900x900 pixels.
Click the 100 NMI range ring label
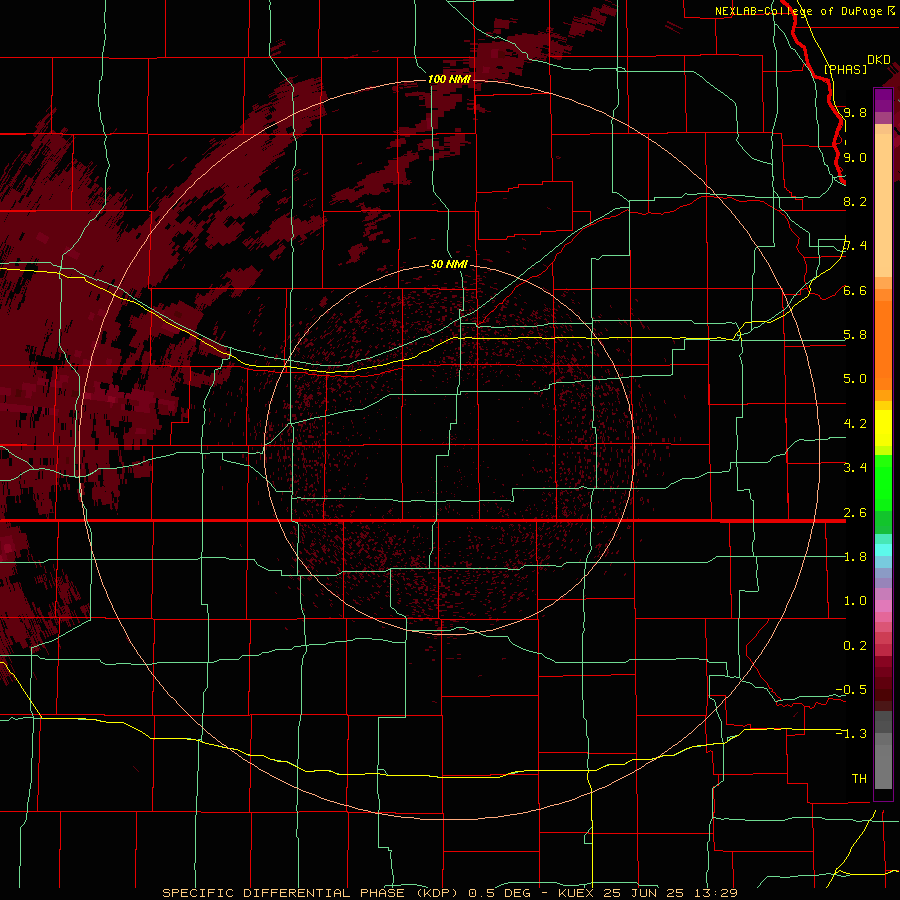pos(449,79)
